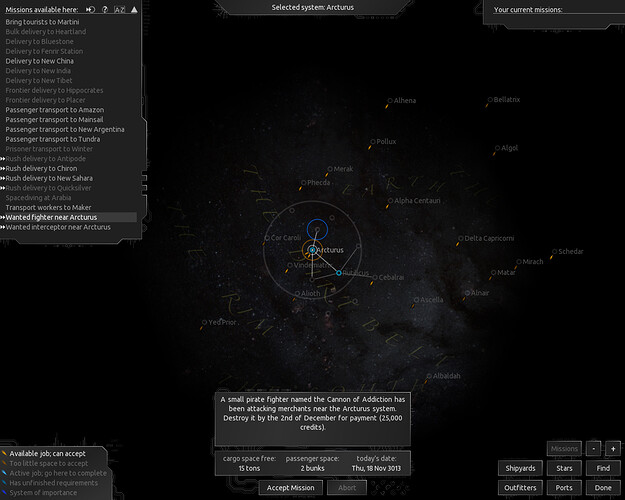Toggle A-Z alphabetical mission sort

point(120,10)
